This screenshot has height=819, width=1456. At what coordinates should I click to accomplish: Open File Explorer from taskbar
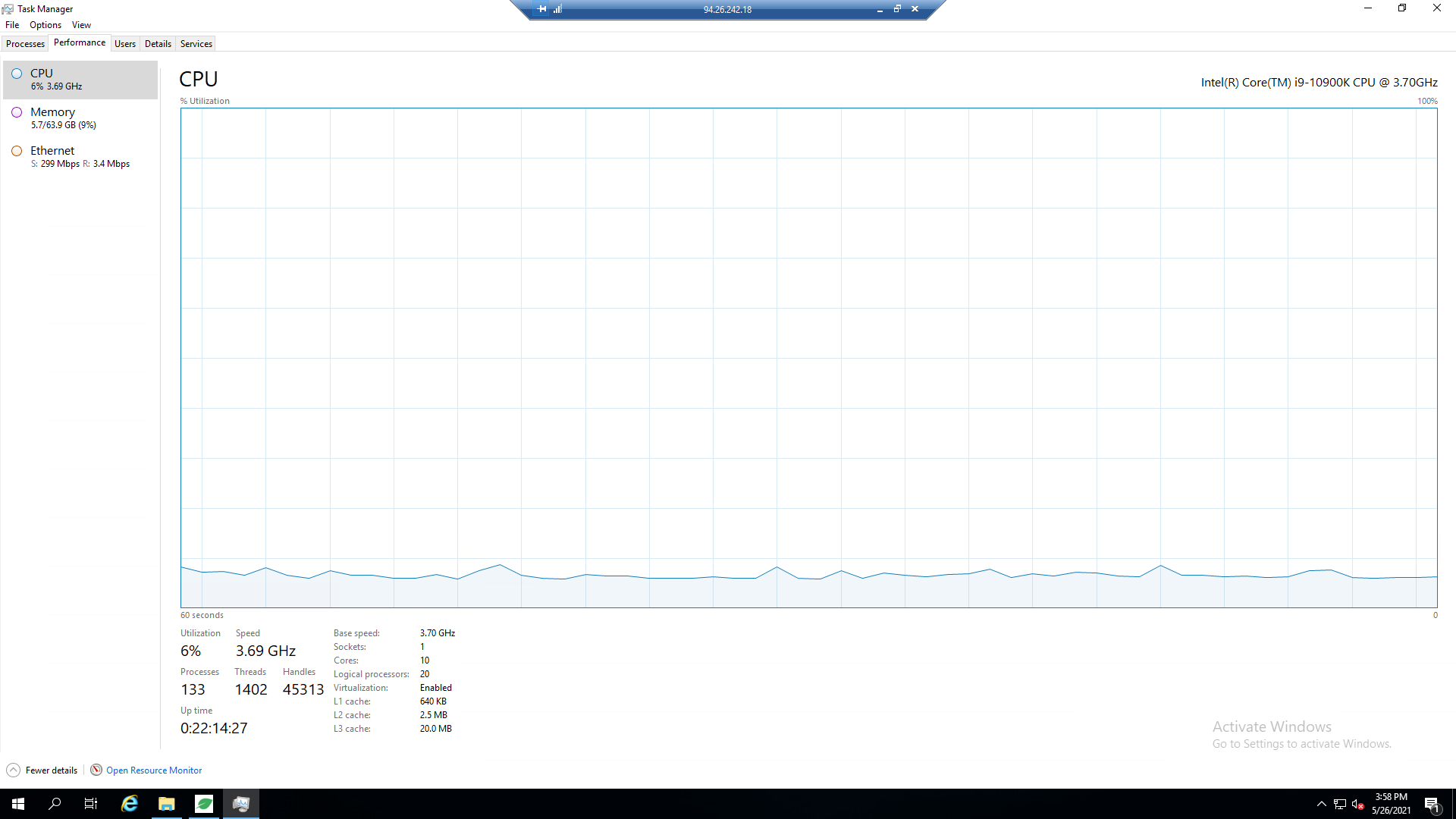click(167, 804)
